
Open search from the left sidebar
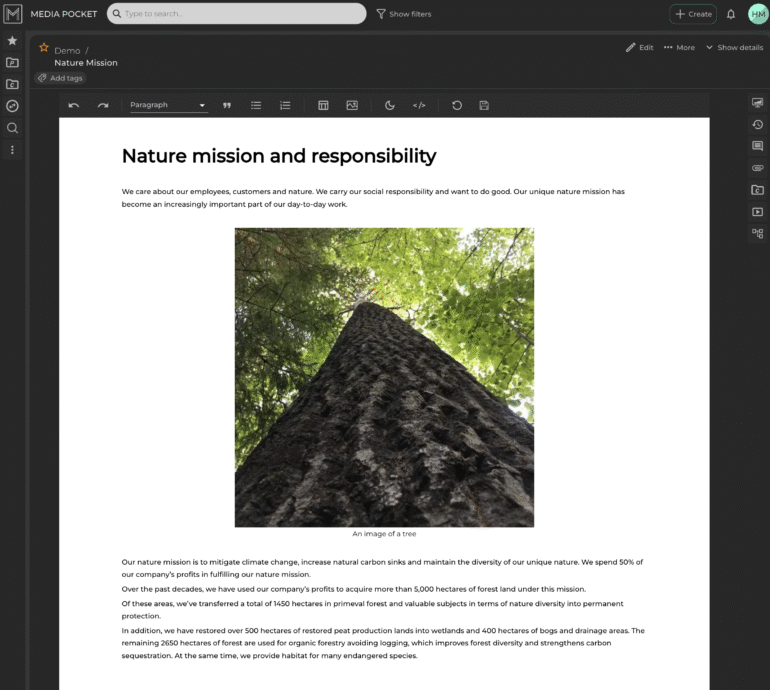click(x=12, y=128)
